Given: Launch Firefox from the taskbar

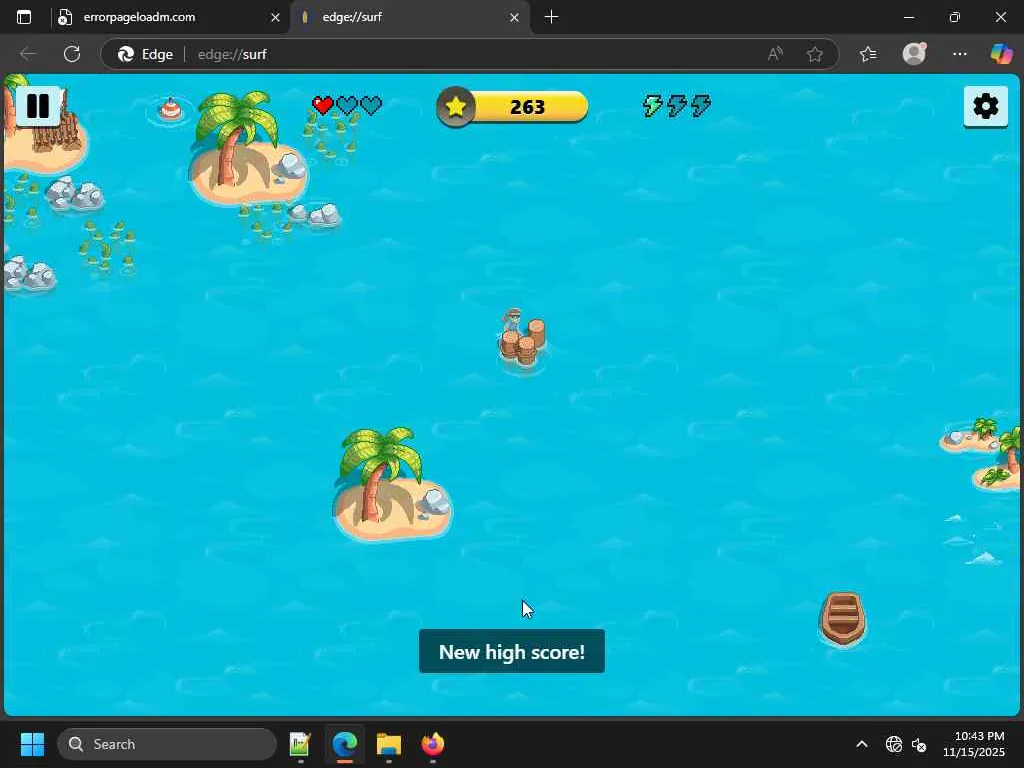Looking at the screenshot, I should (x=432, y=744).
